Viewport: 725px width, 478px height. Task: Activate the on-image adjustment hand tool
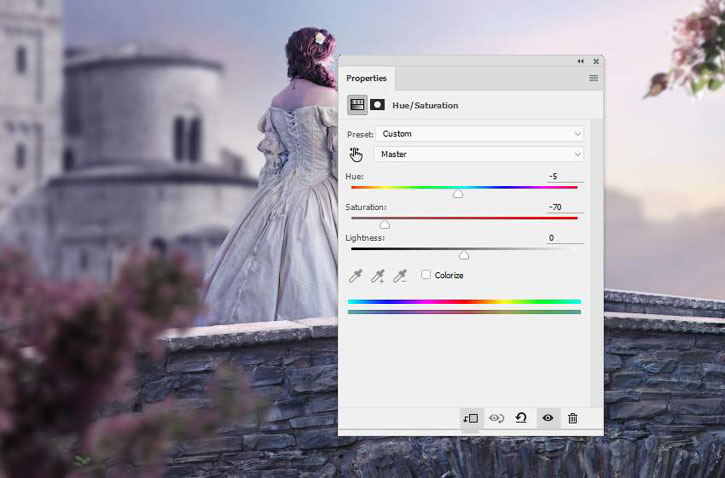point(356,155)
